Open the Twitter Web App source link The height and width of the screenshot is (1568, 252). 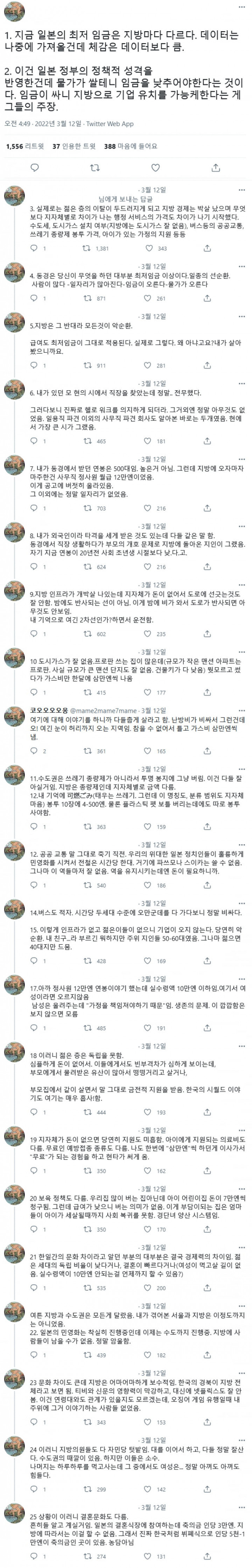[x=110, y=124]
